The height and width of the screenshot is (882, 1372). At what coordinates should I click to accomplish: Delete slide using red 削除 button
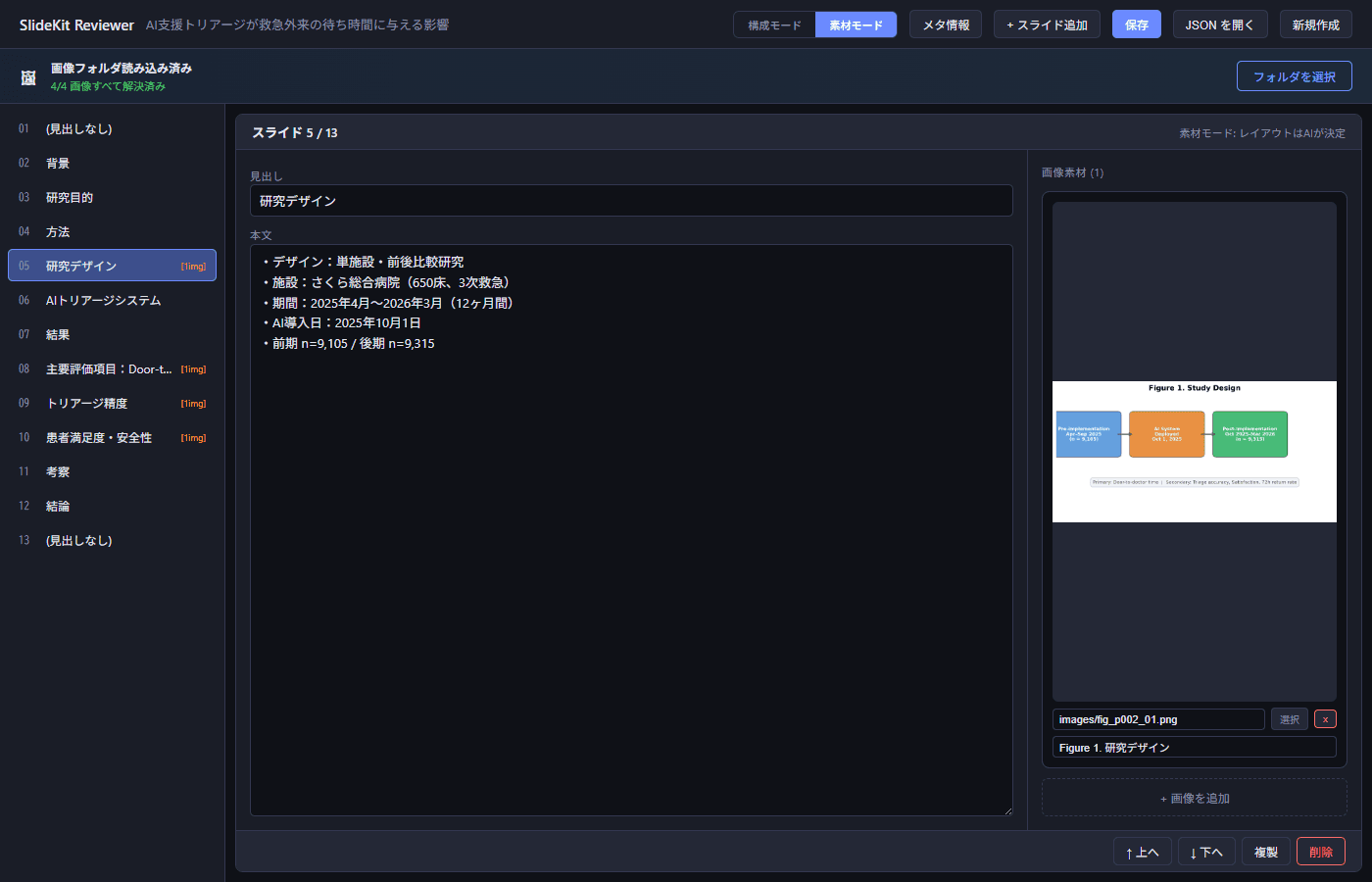1320,852
